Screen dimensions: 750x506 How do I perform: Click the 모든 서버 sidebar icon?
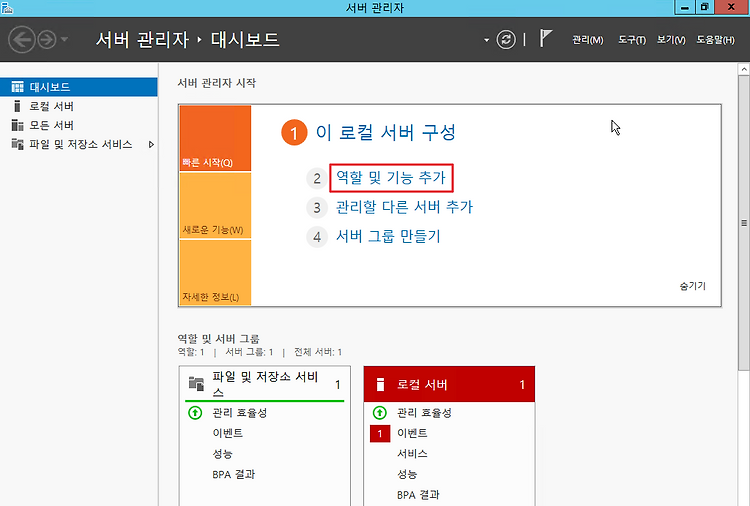17,125
